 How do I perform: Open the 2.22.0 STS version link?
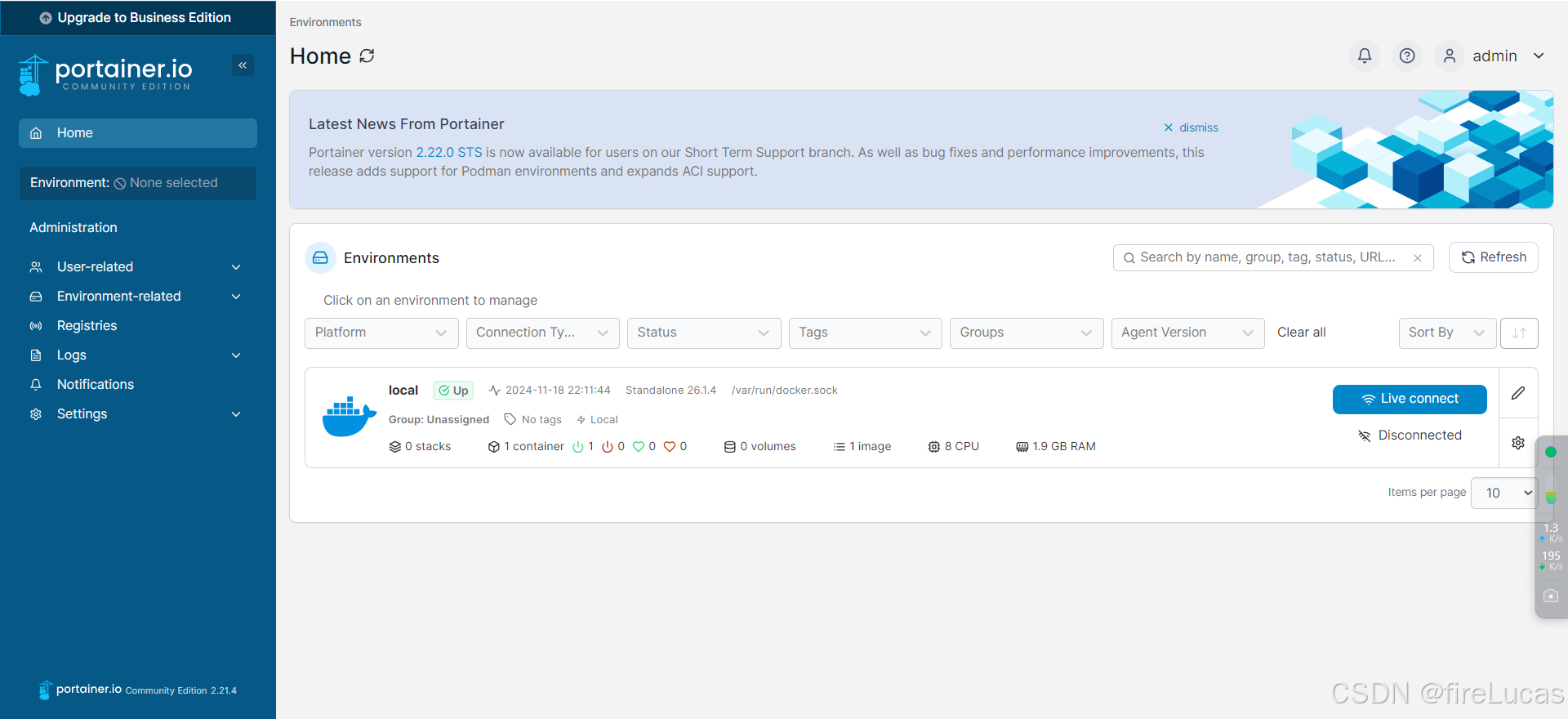[449, 153]
